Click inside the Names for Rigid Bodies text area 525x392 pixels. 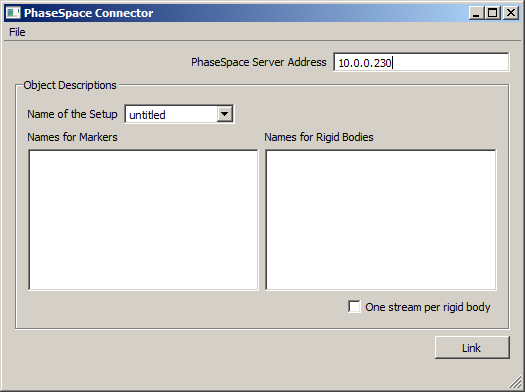[381, 220]
